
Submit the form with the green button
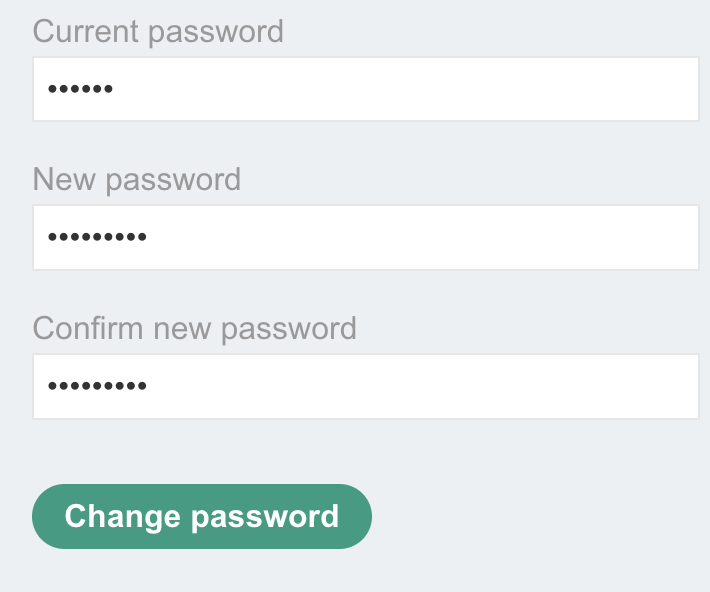[x=202, y=517]
